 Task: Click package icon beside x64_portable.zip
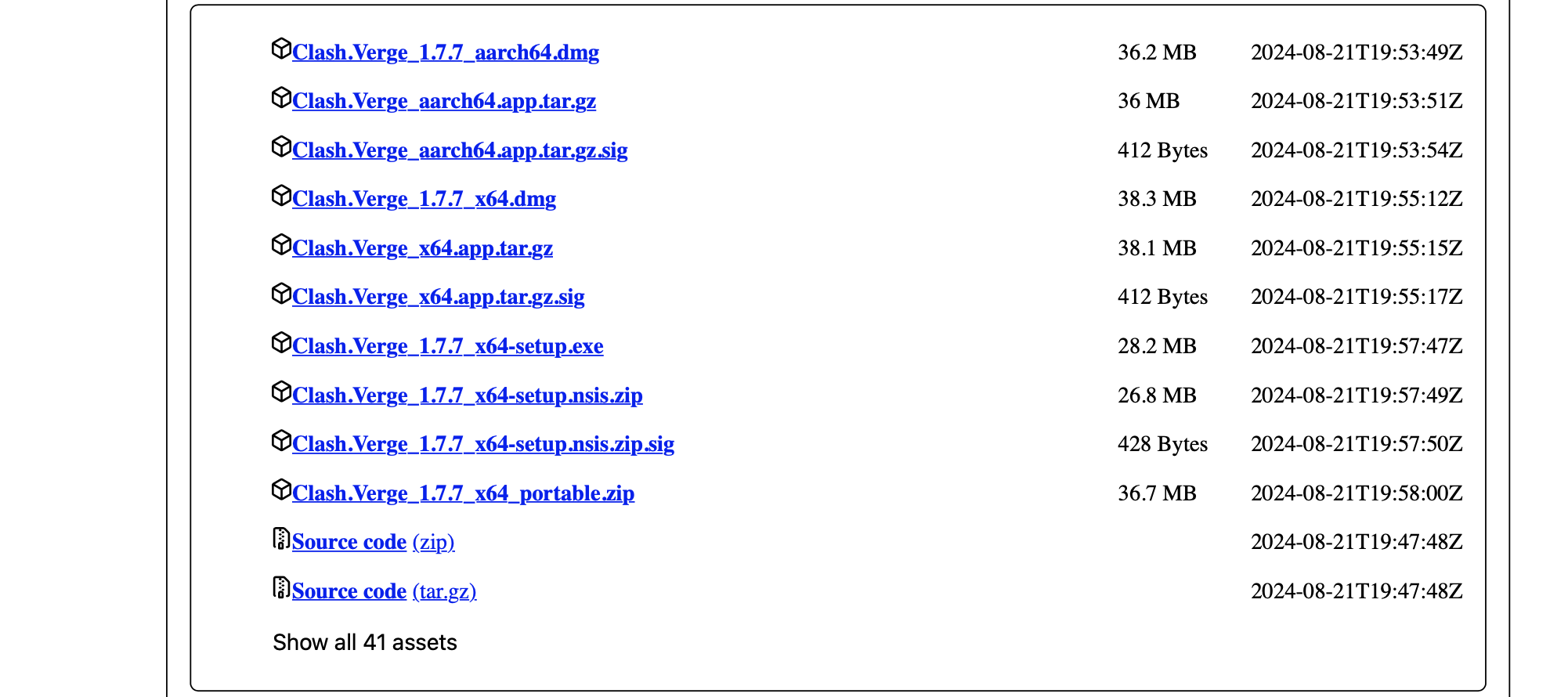pos(282,489)
